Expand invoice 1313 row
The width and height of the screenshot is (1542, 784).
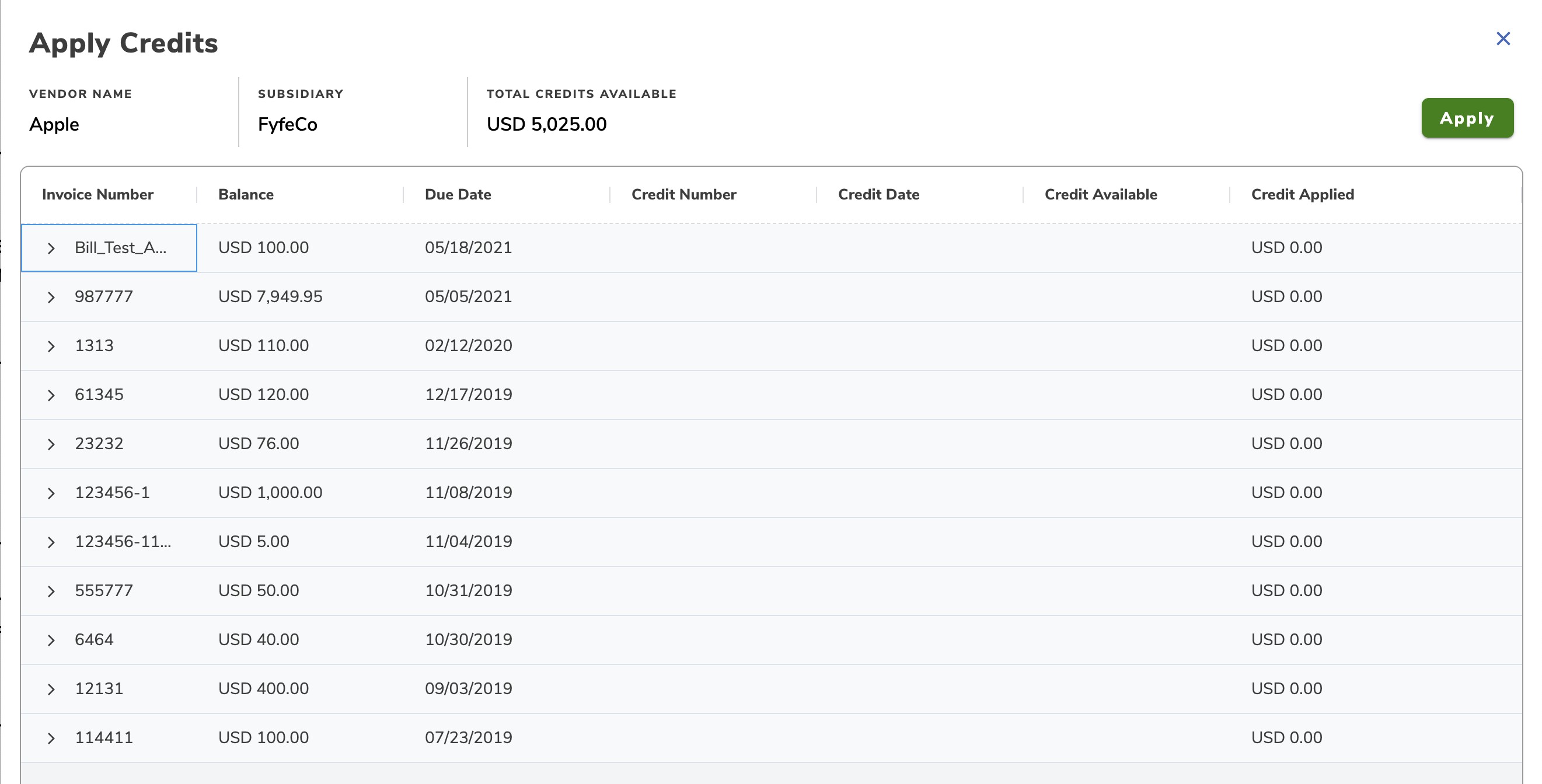pos(51,346)
